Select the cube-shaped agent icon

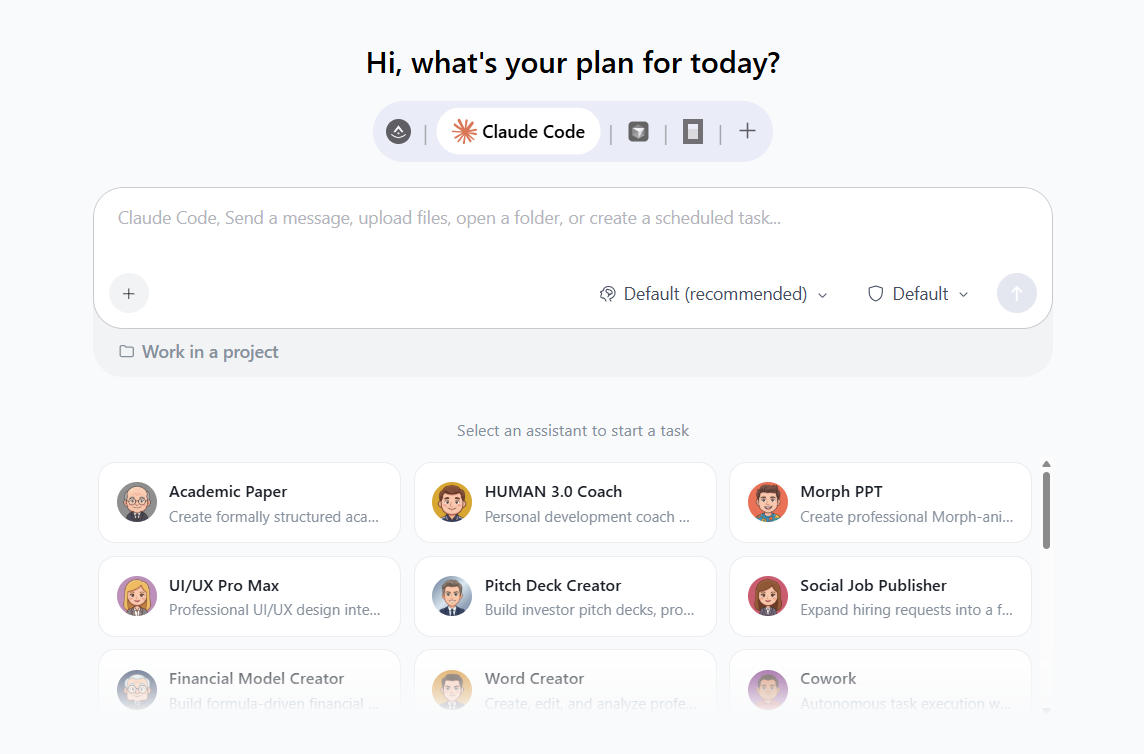(638, 131)
